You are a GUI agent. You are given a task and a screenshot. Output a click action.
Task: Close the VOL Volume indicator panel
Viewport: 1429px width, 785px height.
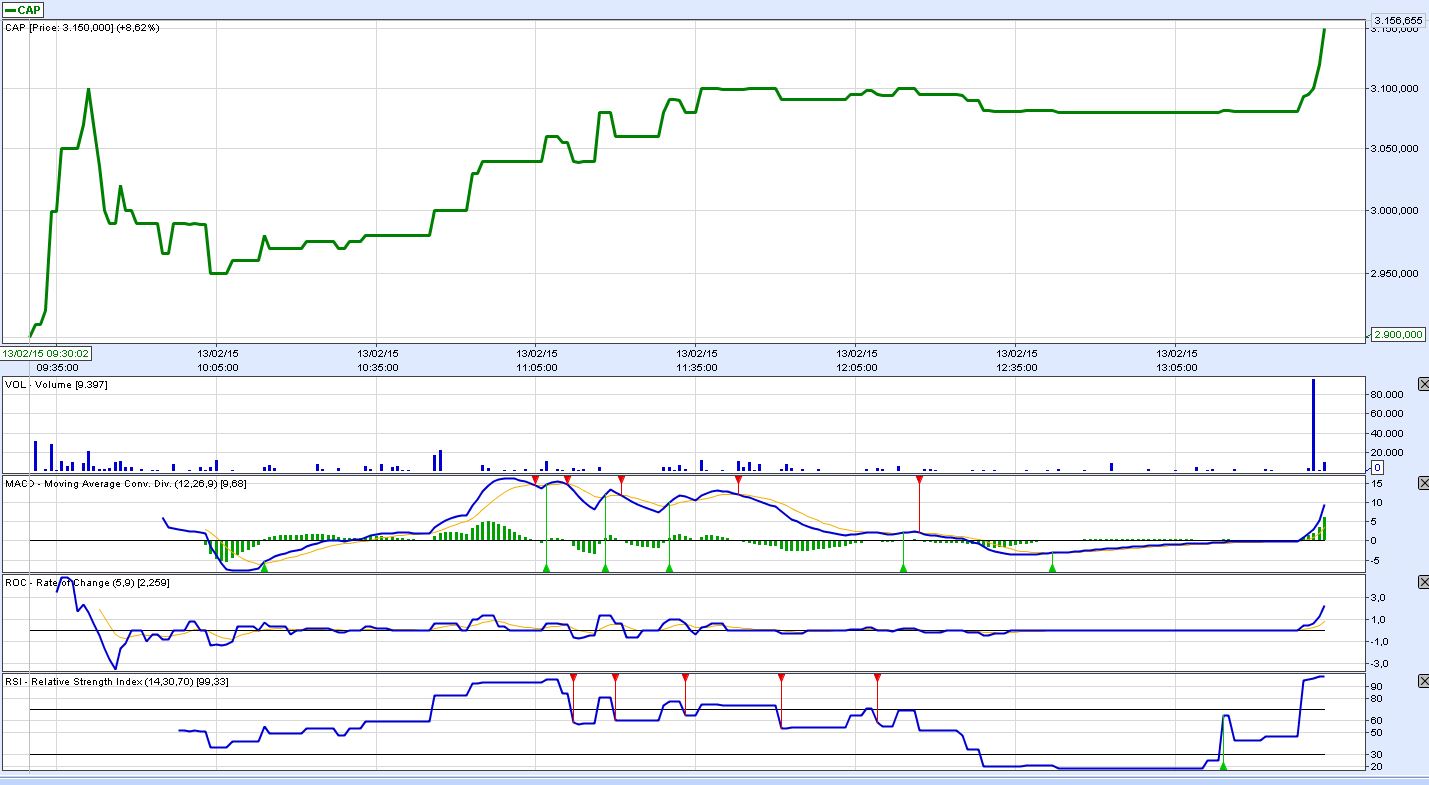pyautogui.click(x=1423, y=385)
